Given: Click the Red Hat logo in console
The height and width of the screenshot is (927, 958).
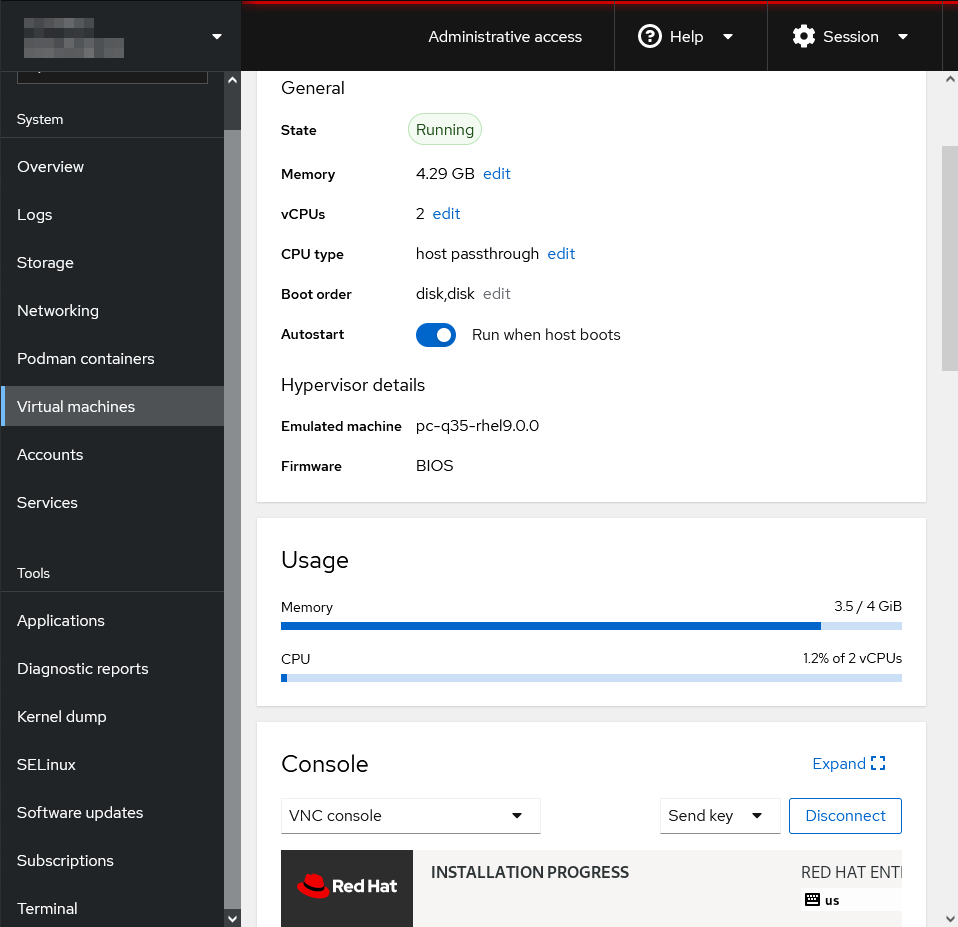Looking at the screenshot, I should (347, 886).
